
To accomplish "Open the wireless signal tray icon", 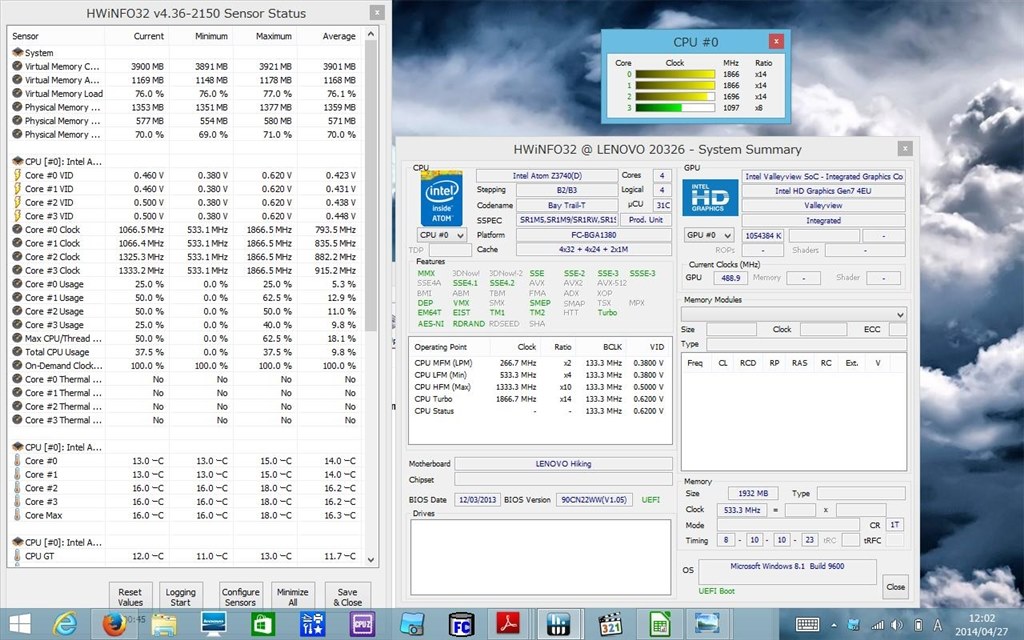I will click(877, 625).
